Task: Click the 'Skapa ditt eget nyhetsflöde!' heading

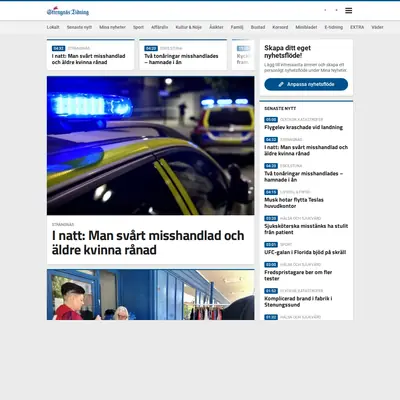Action: 287,52
